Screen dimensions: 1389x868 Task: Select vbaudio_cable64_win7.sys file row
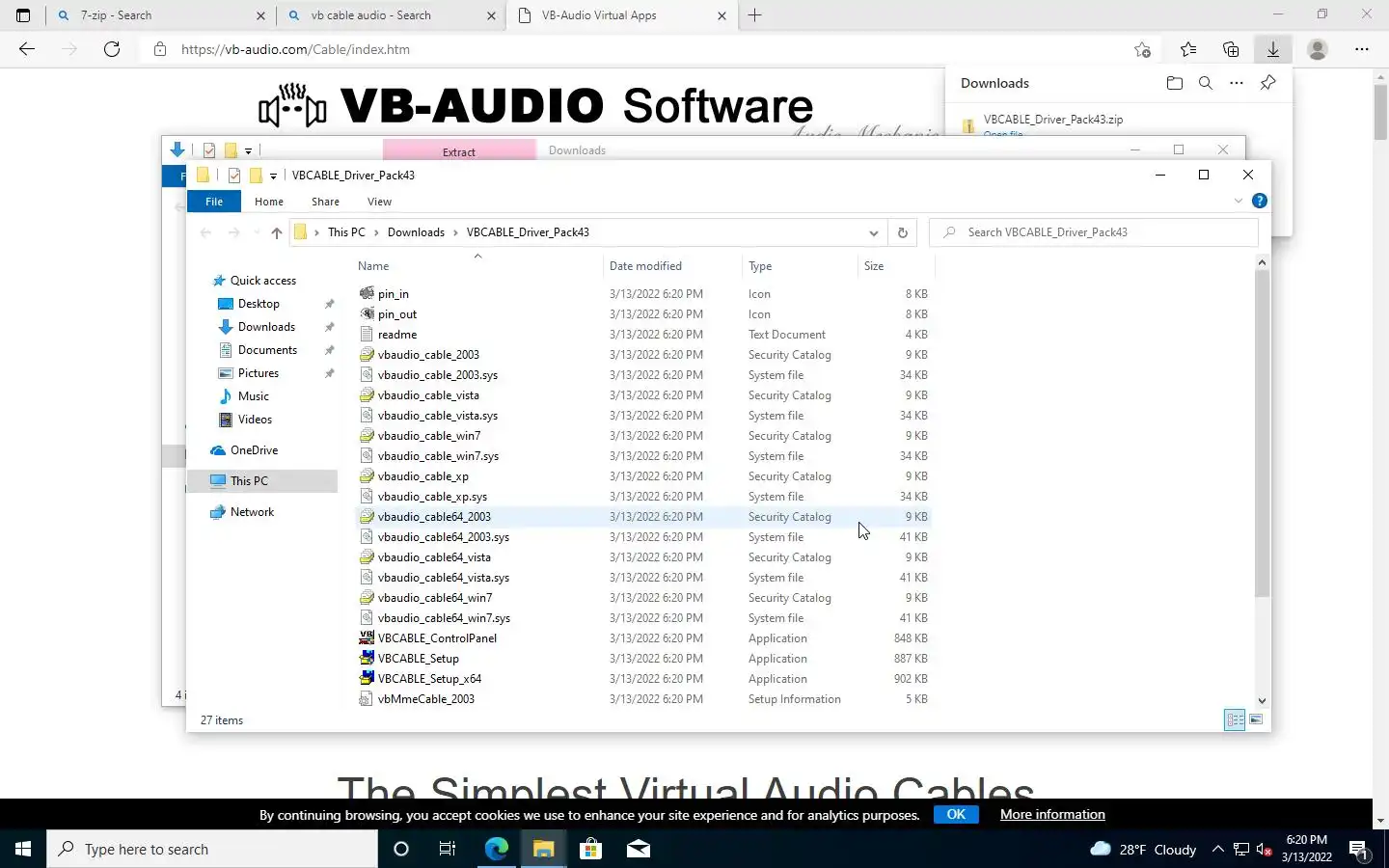643,618
